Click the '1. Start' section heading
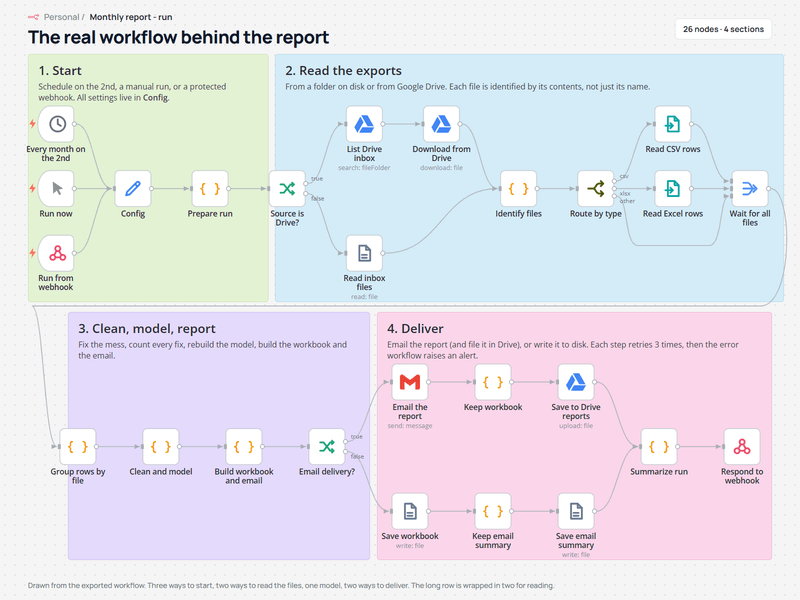 (60, 70)
